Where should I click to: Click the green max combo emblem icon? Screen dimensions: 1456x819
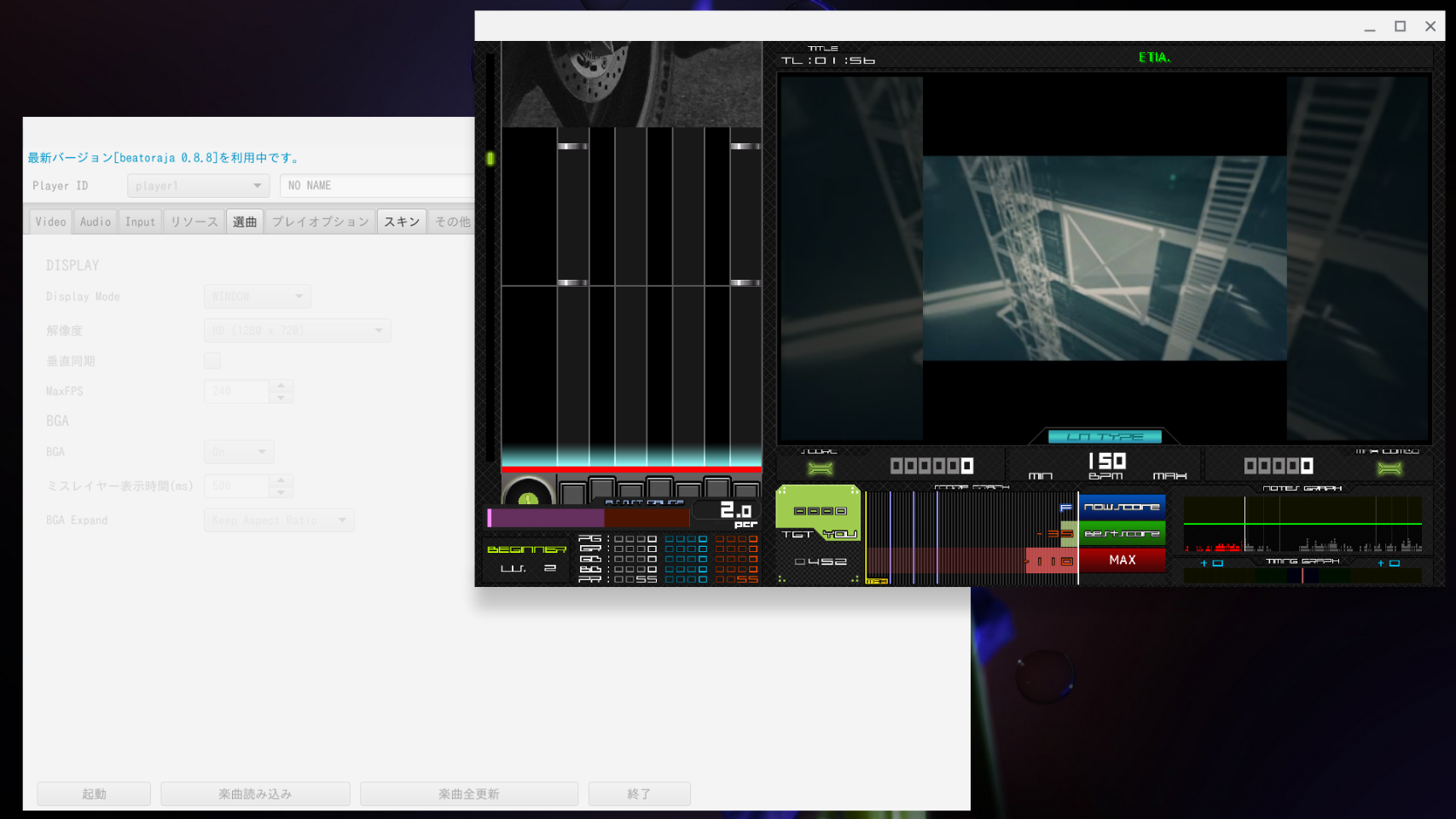1389,468
